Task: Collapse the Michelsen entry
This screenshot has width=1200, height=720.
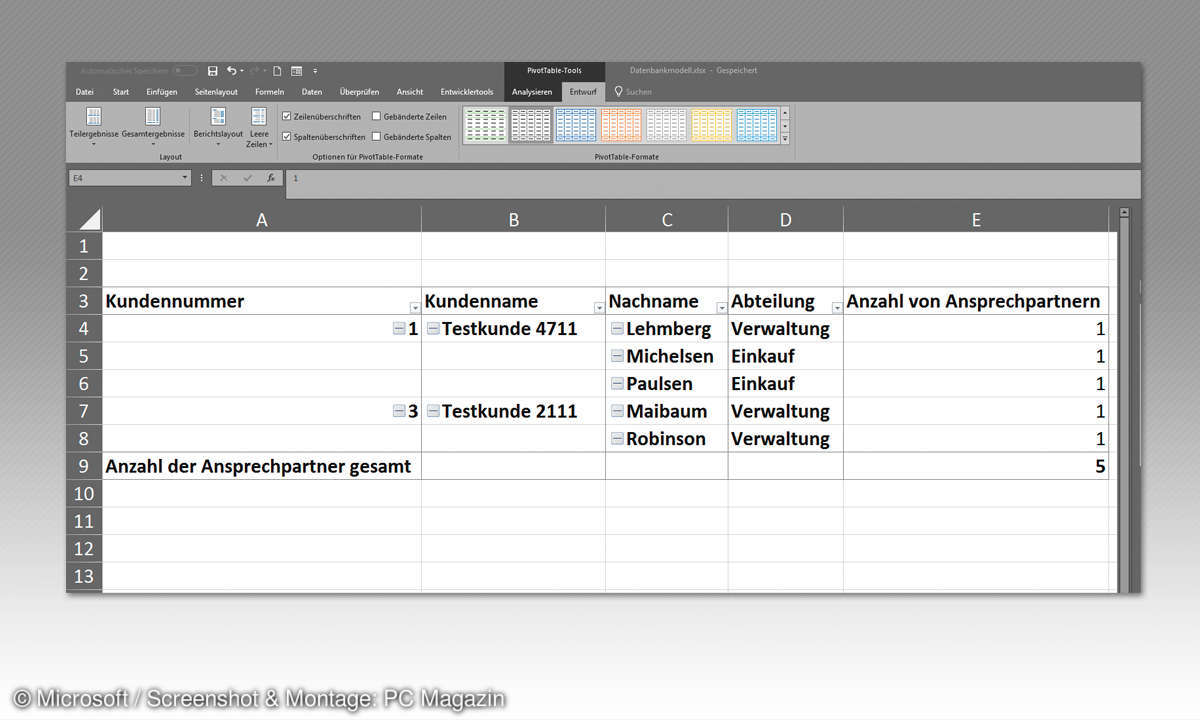Action: coord(617,356)
